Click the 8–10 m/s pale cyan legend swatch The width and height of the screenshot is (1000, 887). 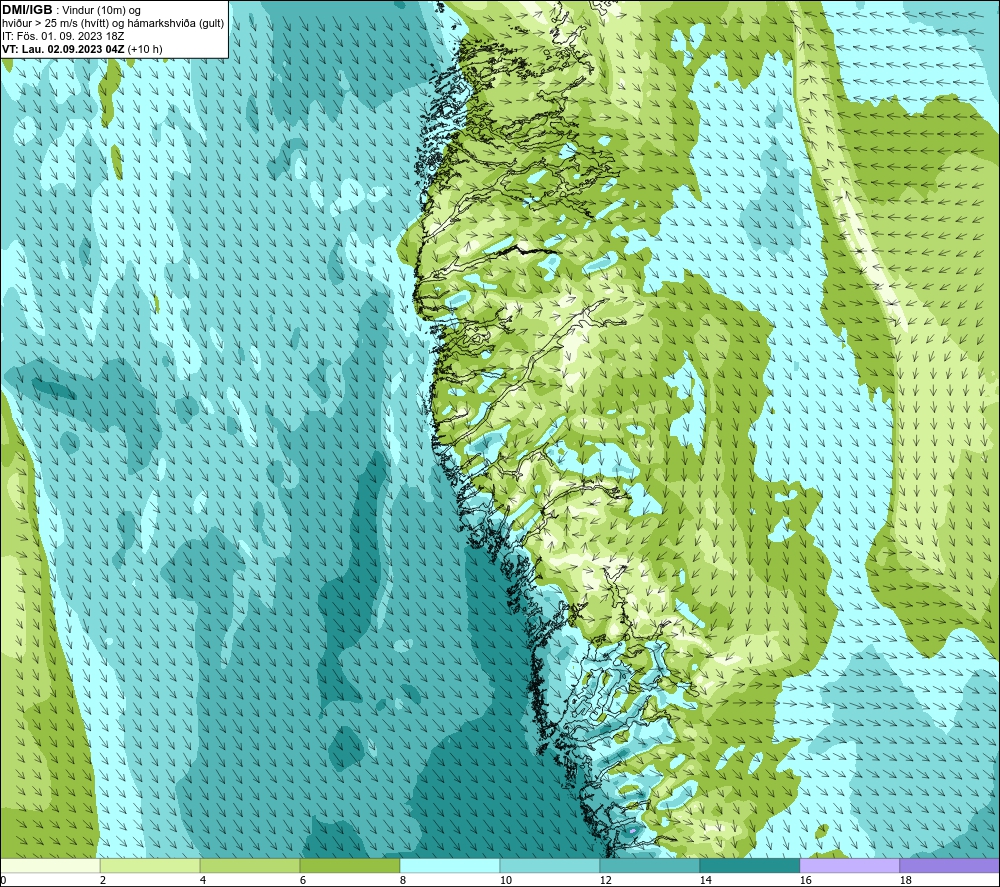coord(450,866)
